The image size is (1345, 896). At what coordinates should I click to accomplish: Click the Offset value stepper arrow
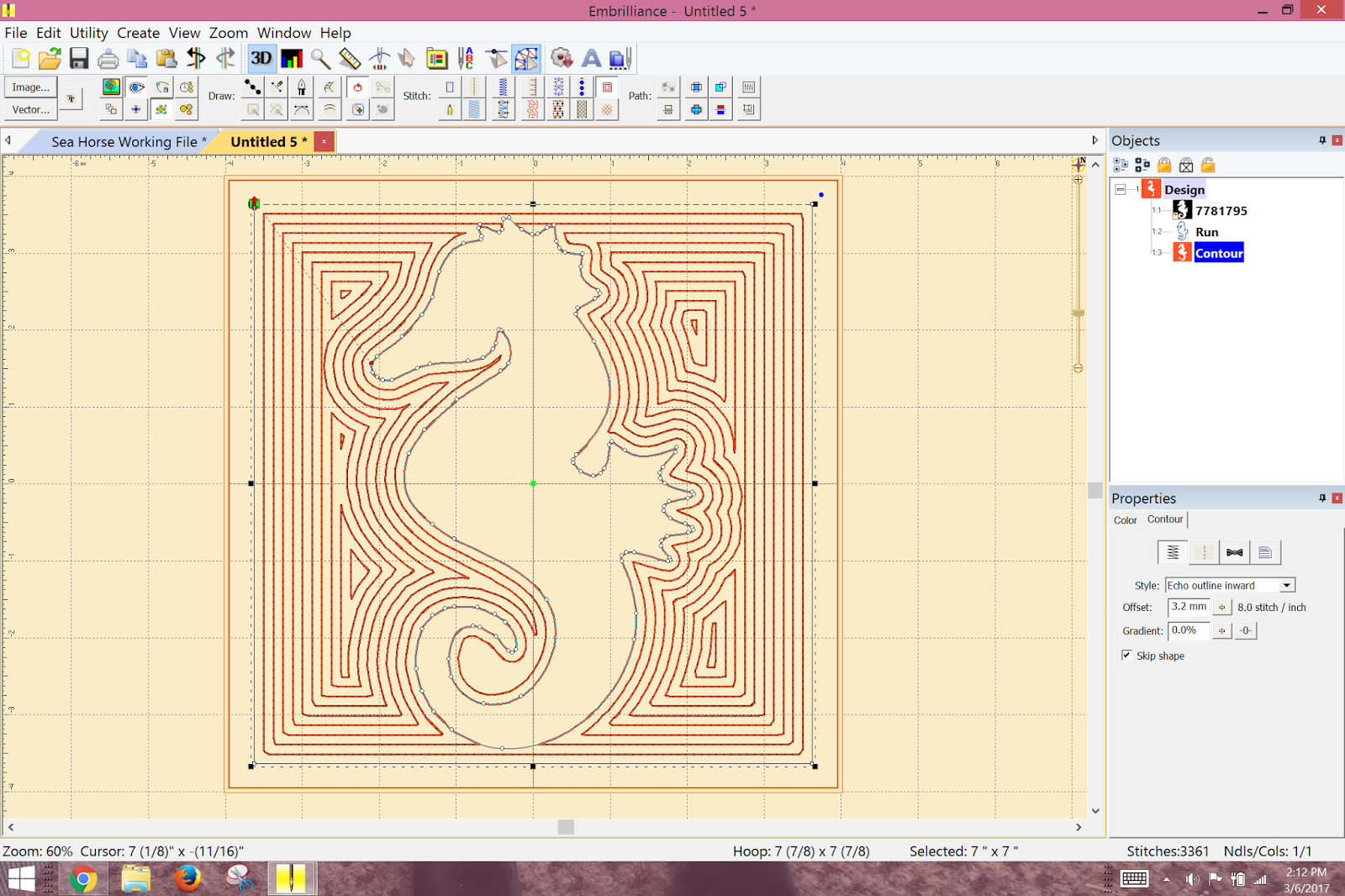tap(1221, 607)
